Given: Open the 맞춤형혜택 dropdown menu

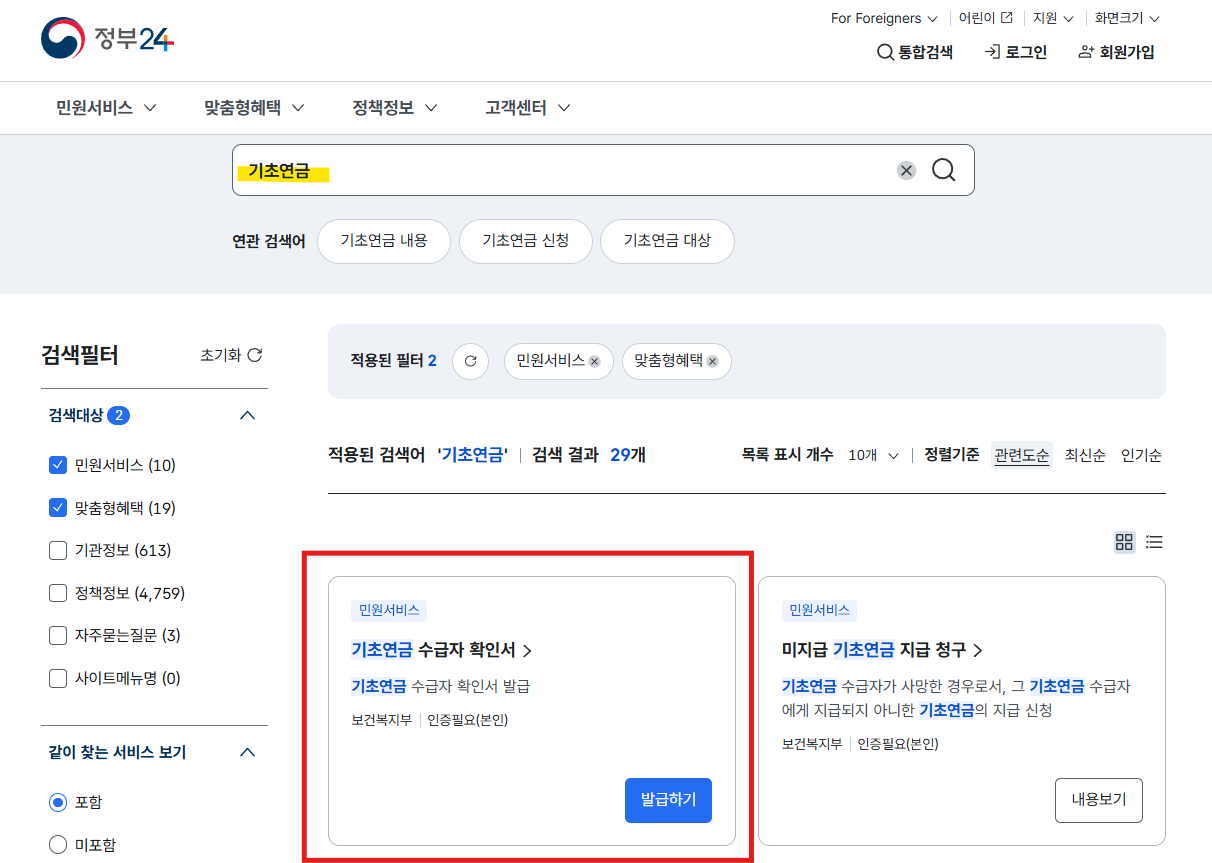Looking at the screenshot, I should coord(253,108).
